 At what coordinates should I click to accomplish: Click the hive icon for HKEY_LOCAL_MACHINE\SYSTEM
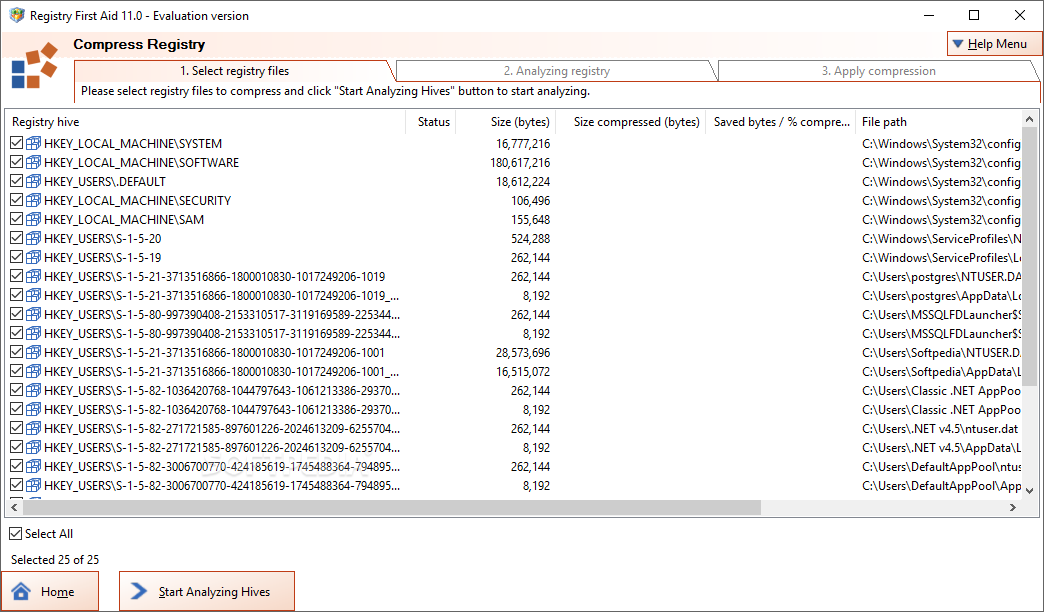(x=33, y=143)
